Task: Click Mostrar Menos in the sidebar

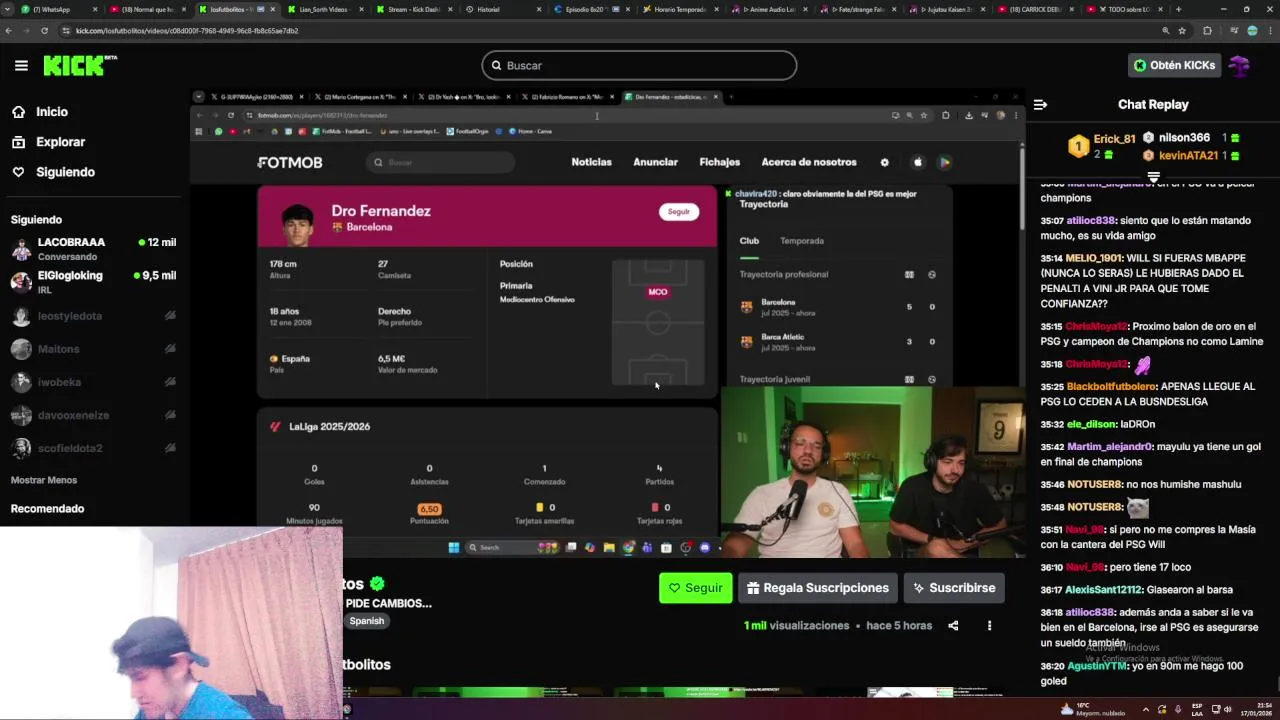Action: 44,480
